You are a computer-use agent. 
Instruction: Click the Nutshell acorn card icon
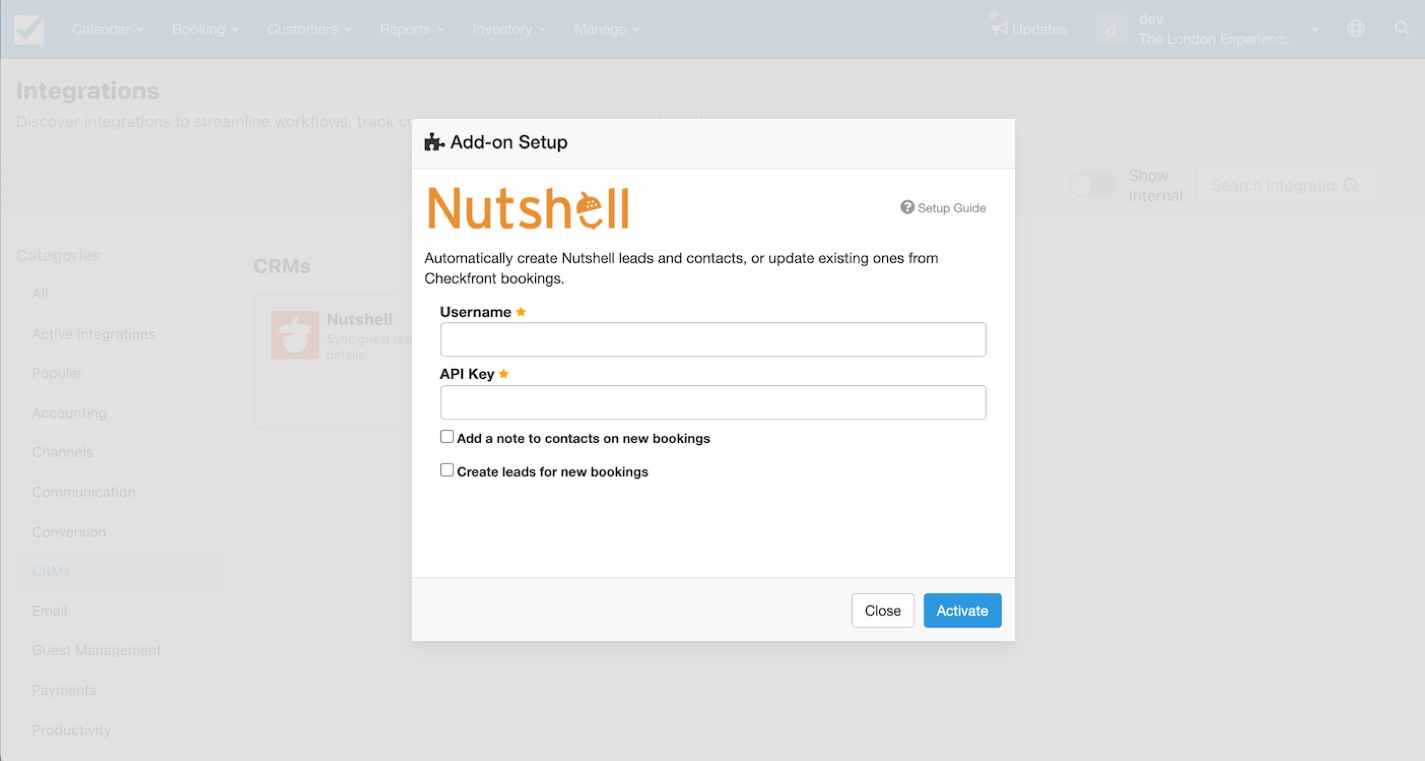point(295,335)
